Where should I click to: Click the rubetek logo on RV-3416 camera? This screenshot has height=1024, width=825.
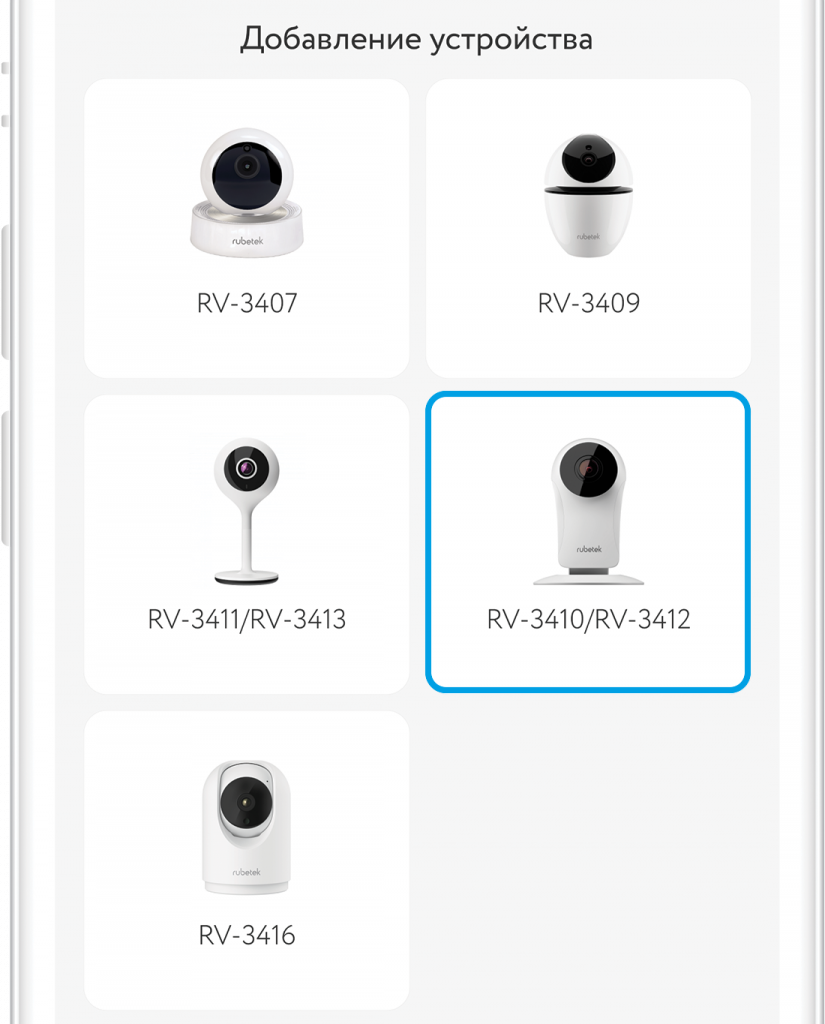click(246, 872)
